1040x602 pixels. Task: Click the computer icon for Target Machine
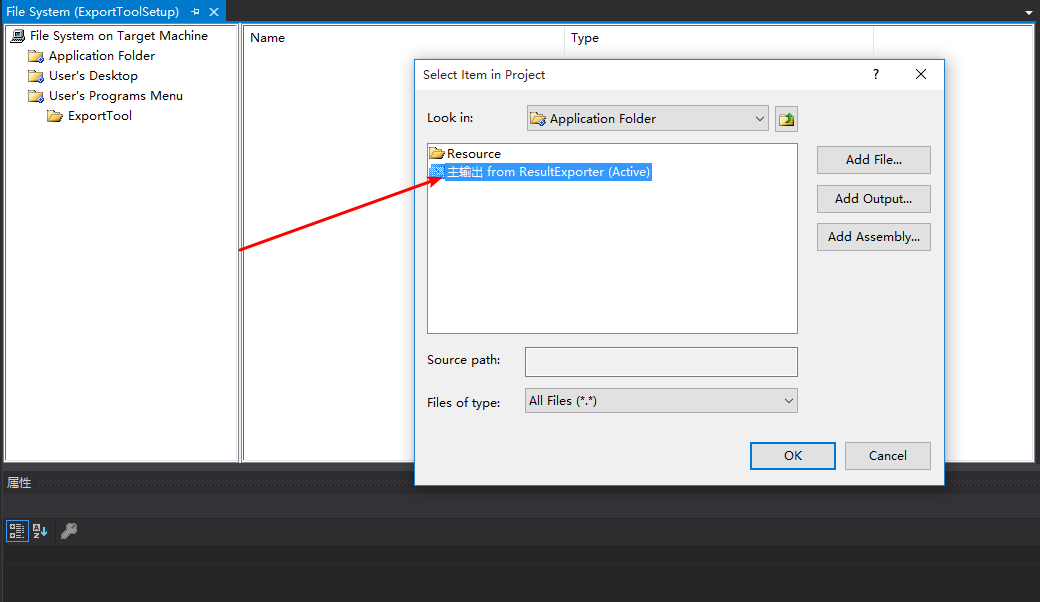17,36
